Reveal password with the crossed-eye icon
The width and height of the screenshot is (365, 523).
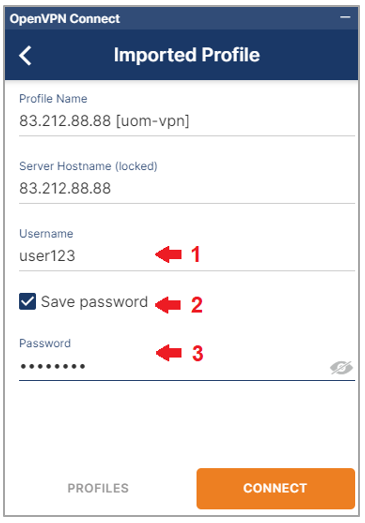coord(341,367)
